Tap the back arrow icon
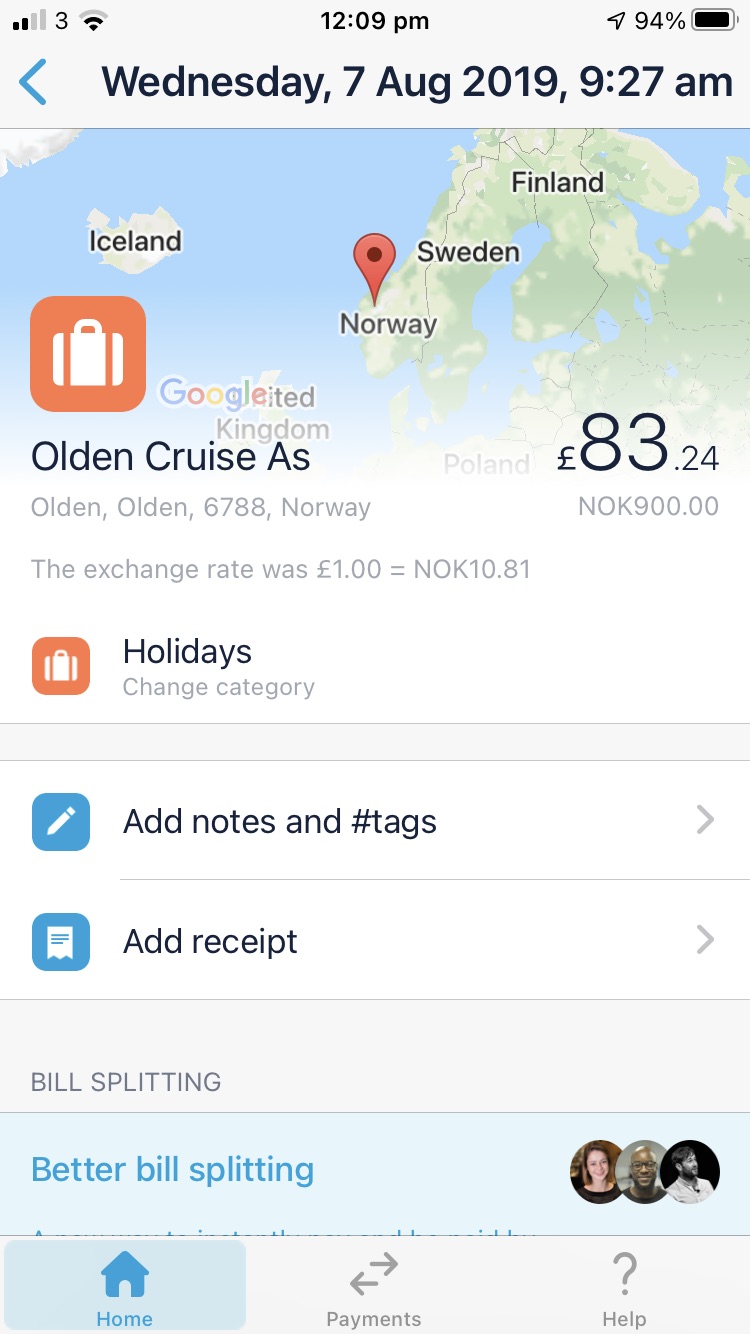Screen dimensions: 750x1334 (x=33, y=82)
